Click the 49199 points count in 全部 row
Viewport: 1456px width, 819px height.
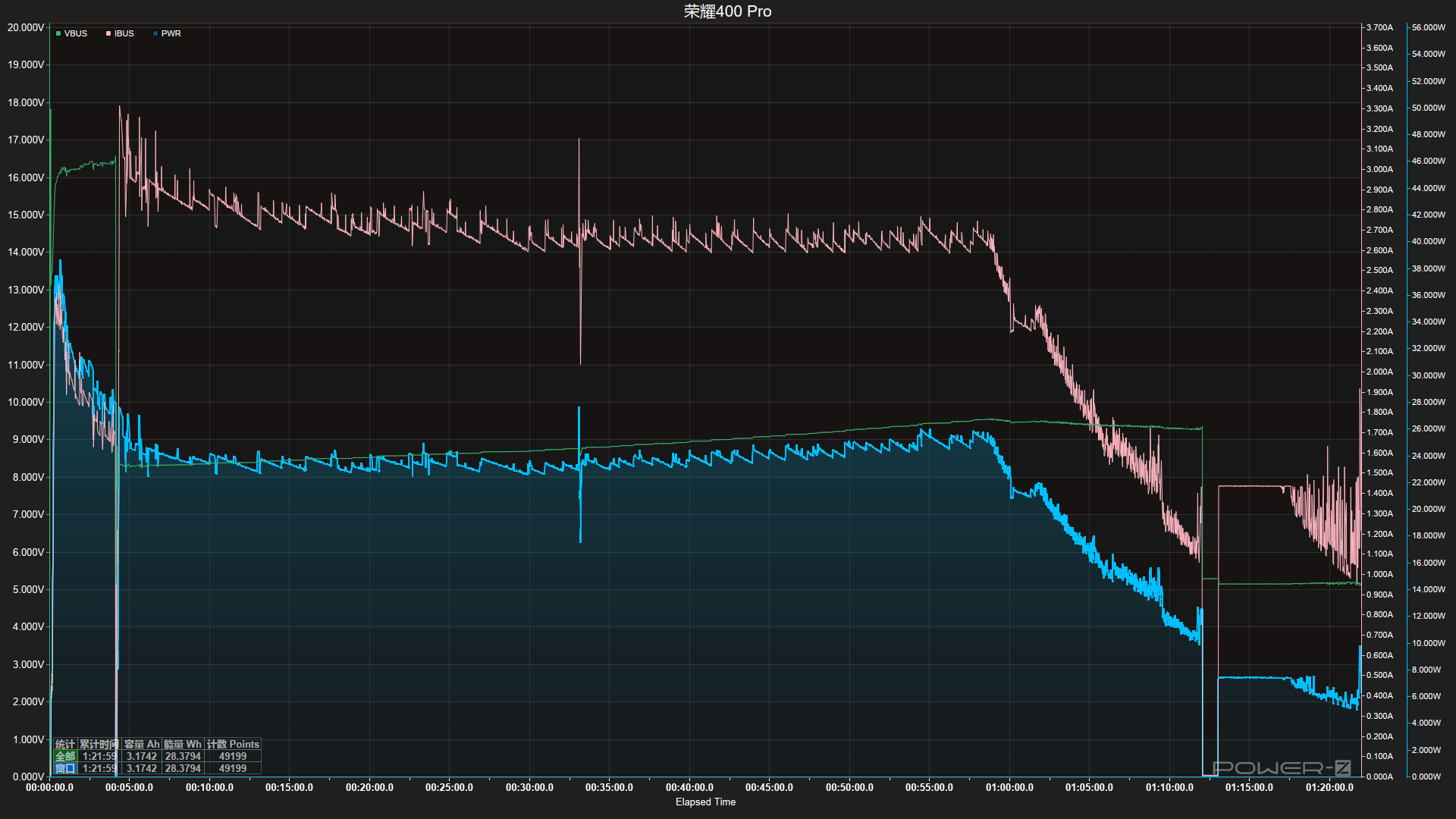(233, 757)
